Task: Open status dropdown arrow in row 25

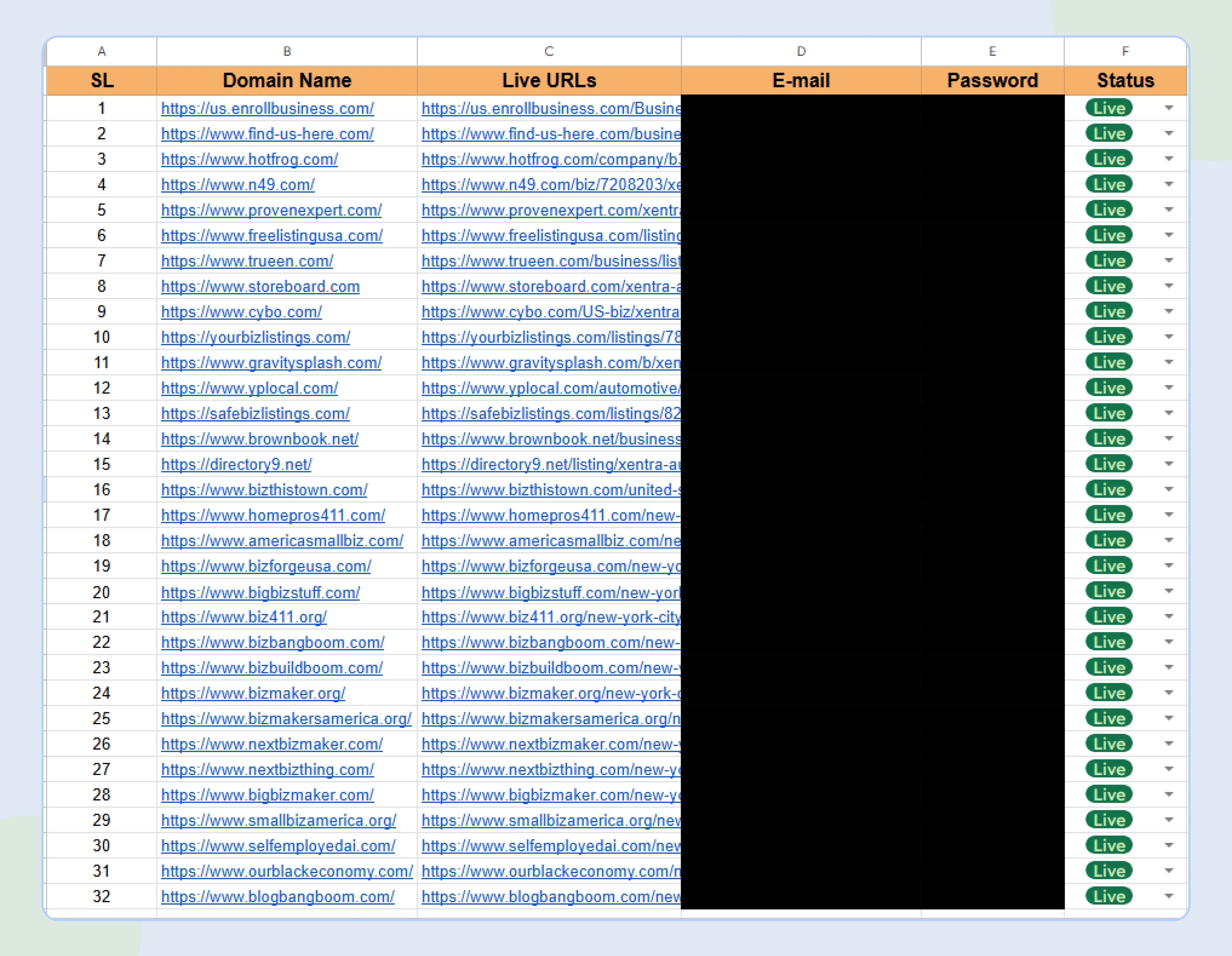Action: coord(1169,718)
